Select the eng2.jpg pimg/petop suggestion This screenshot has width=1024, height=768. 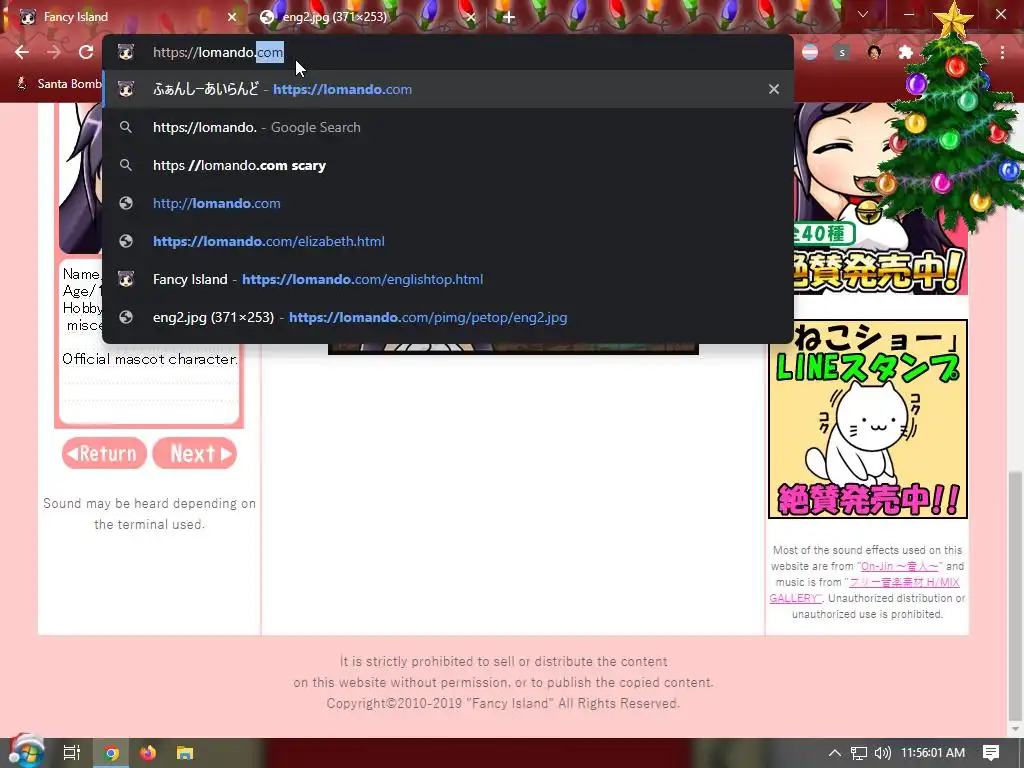coord(448,317)
